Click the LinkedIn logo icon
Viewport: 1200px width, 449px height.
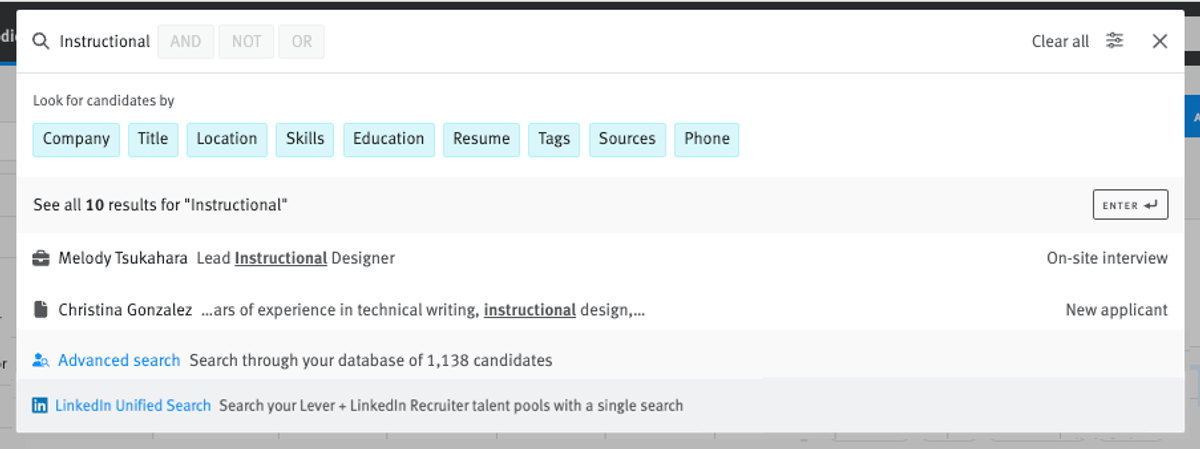pos(40,406)
